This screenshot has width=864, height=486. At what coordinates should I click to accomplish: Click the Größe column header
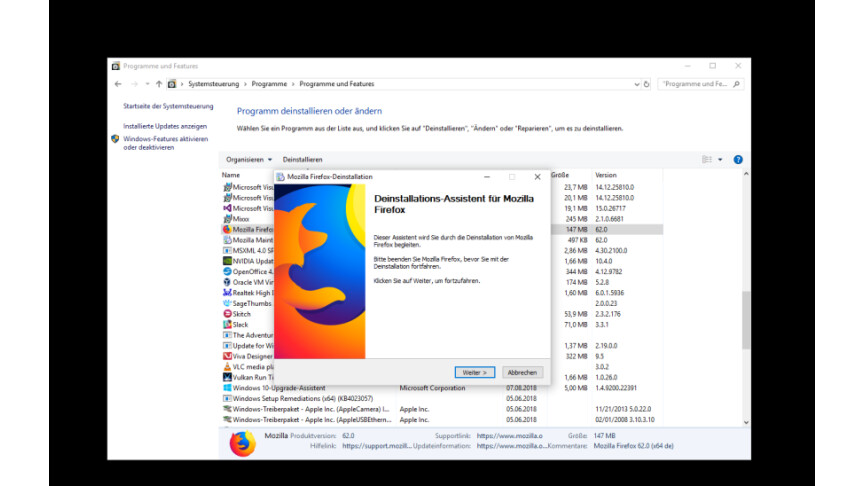[560, 175]
